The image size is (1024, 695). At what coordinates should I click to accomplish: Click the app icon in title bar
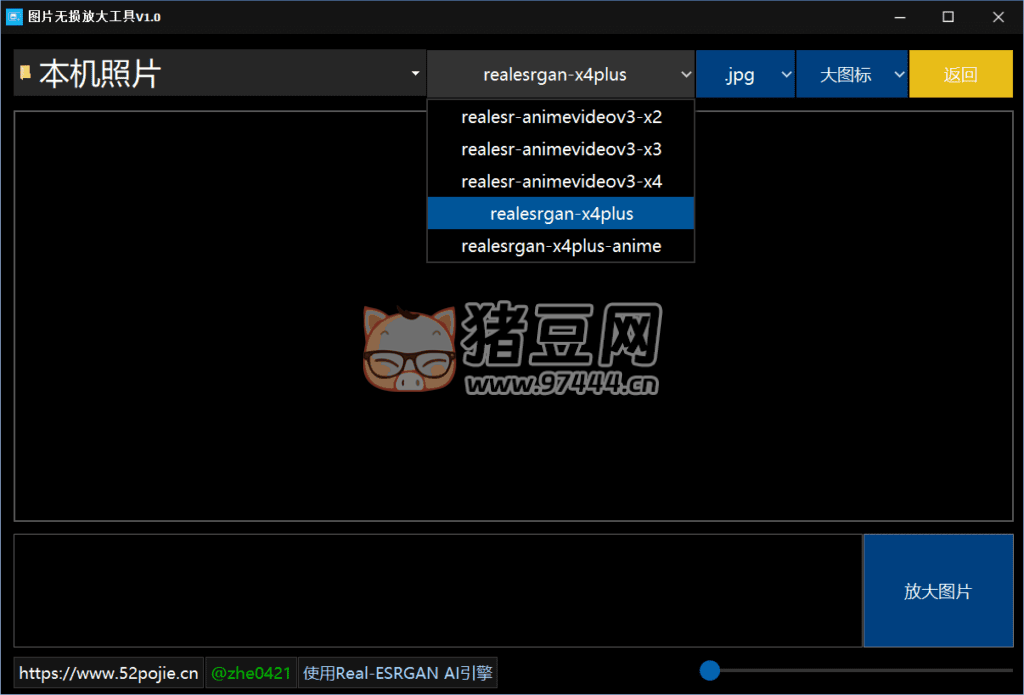click(15, 17)
